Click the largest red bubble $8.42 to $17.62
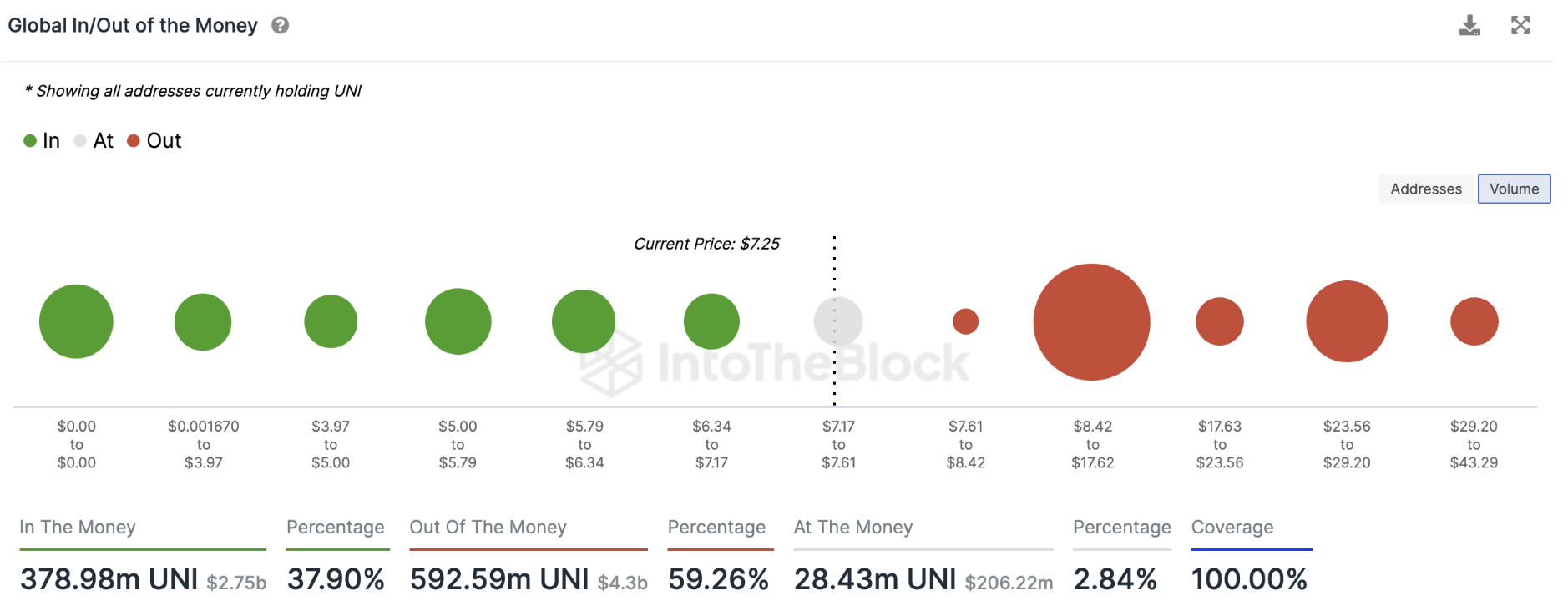Viewport: 1568px width, 616px height. click(1091, 322)
